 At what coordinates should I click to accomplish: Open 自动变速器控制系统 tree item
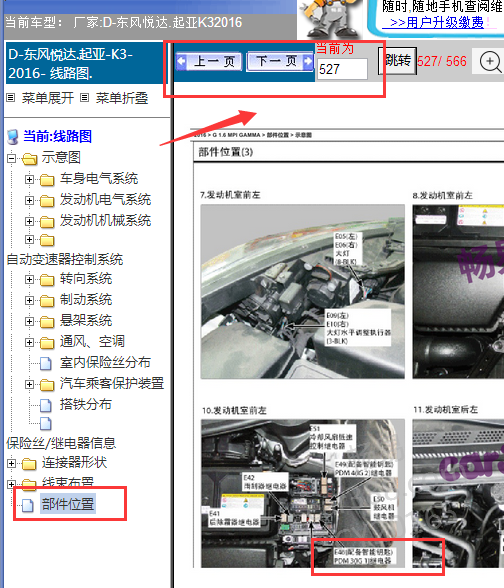64,260
